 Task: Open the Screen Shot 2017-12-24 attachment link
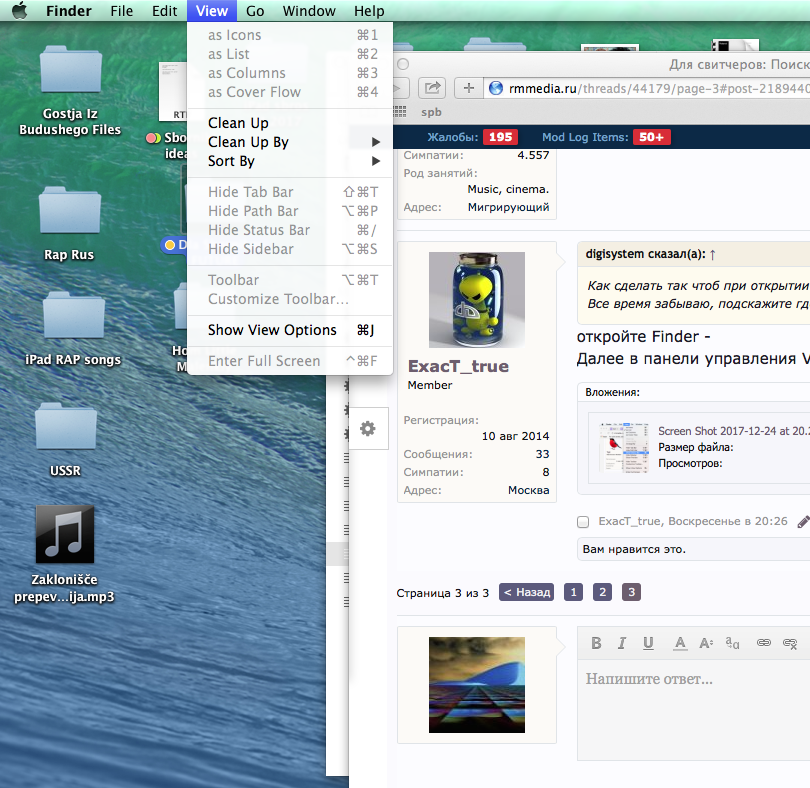click(x=734, y=431)
